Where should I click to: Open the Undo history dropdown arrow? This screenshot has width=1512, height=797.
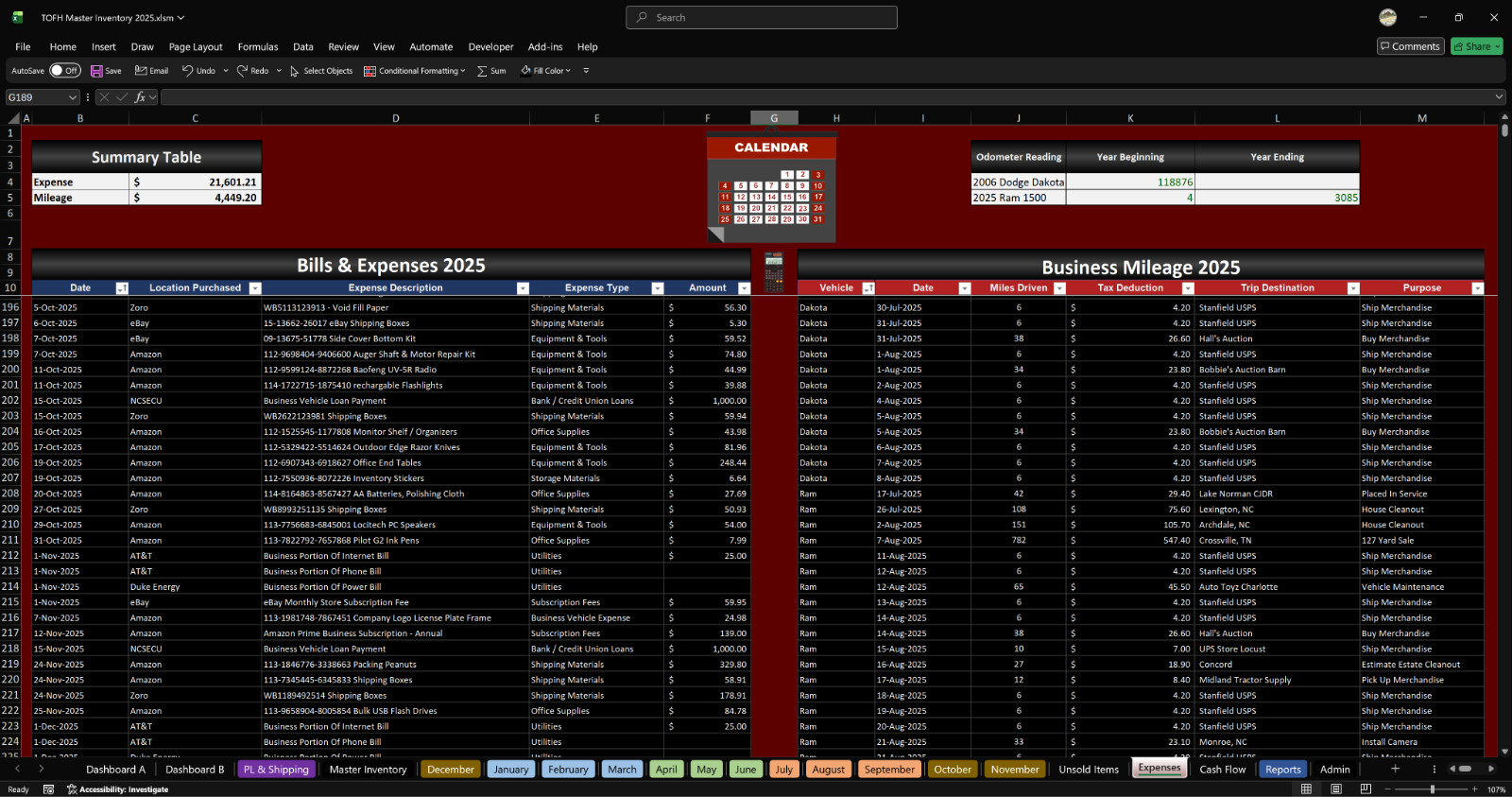[x=226, y=71]
